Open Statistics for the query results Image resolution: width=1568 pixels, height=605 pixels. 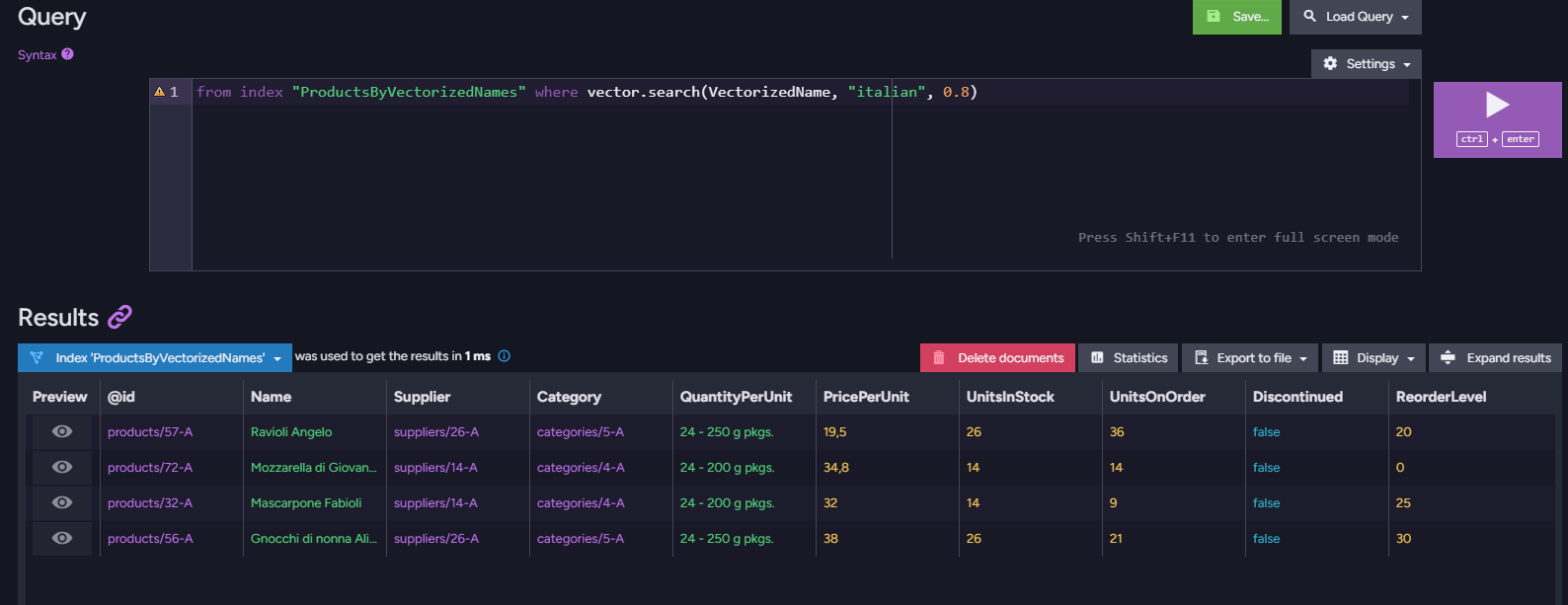1129,357
